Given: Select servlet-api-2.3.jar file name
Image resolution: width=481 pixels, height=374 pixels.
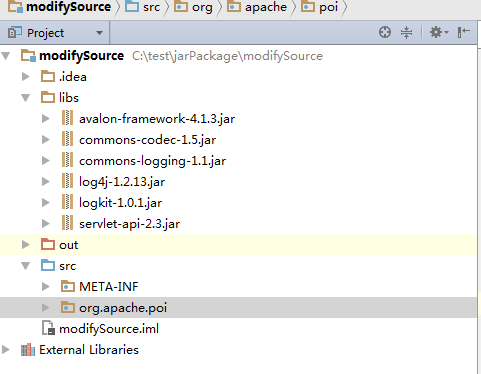Looking at the screenshot, I should click(x=129, y=224).
